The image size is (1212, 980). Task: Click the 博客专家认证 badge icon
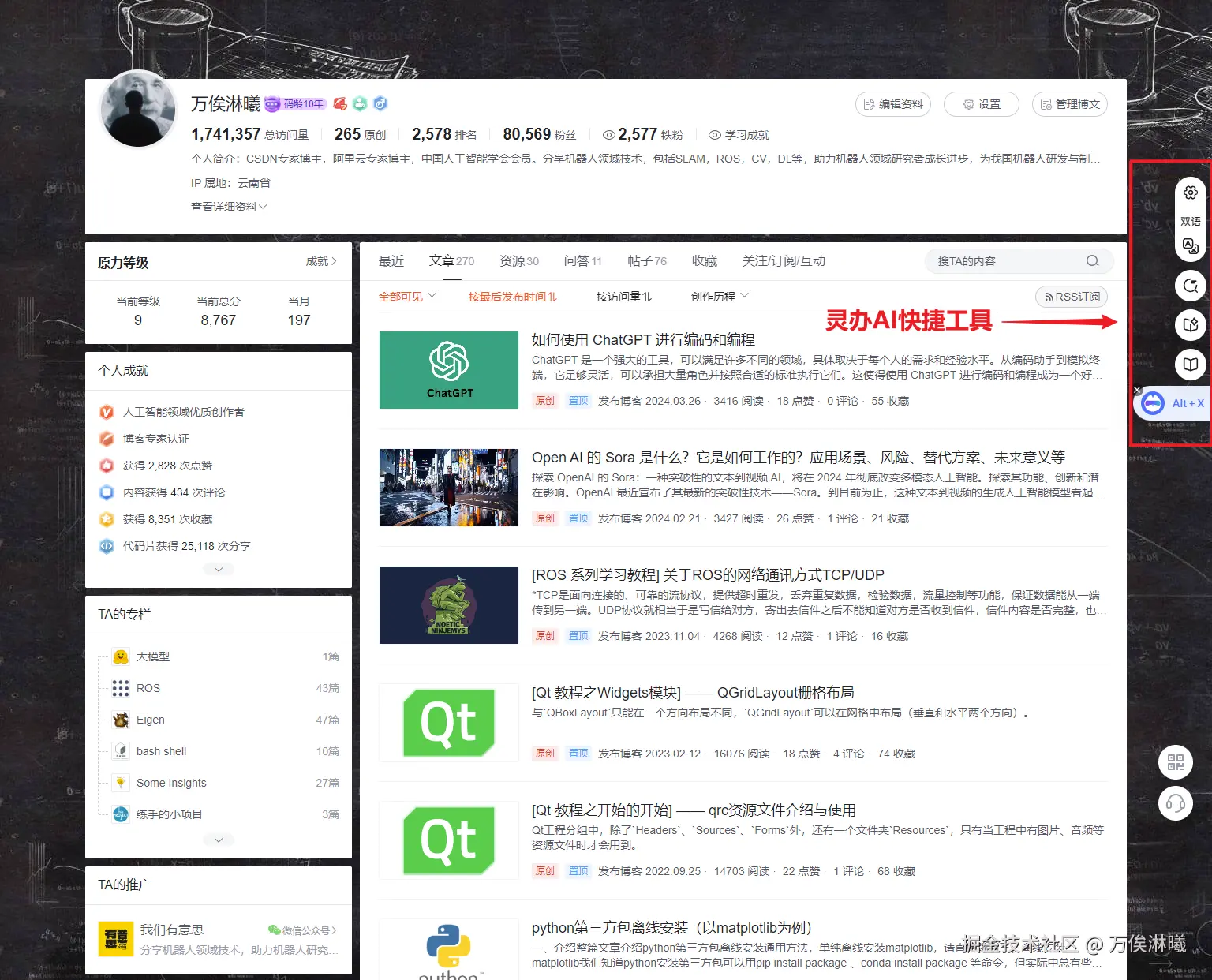pyautogui.click(x=107, y=439)
